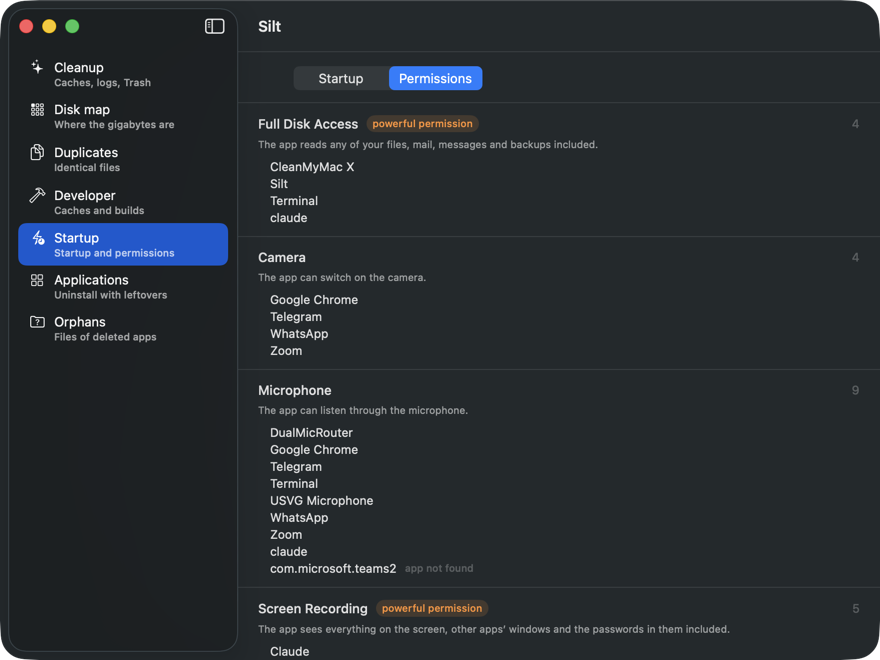Select WhatsApp under Microphone
The height and width of the screenshot is (660, 880).
[299, 517]
